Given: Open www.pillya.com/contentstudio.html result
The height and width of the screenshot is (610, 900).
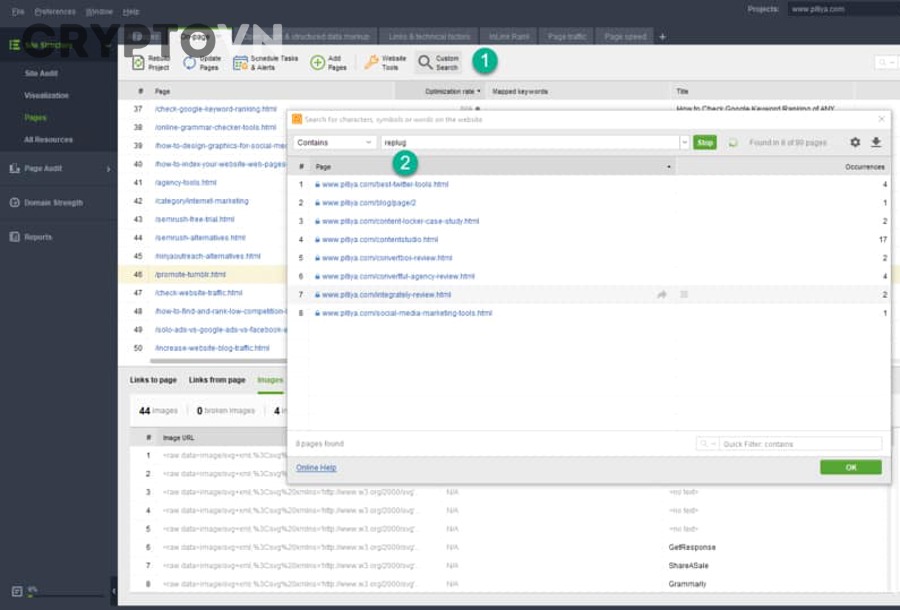Looking at the screenshot, I should 380,239.
